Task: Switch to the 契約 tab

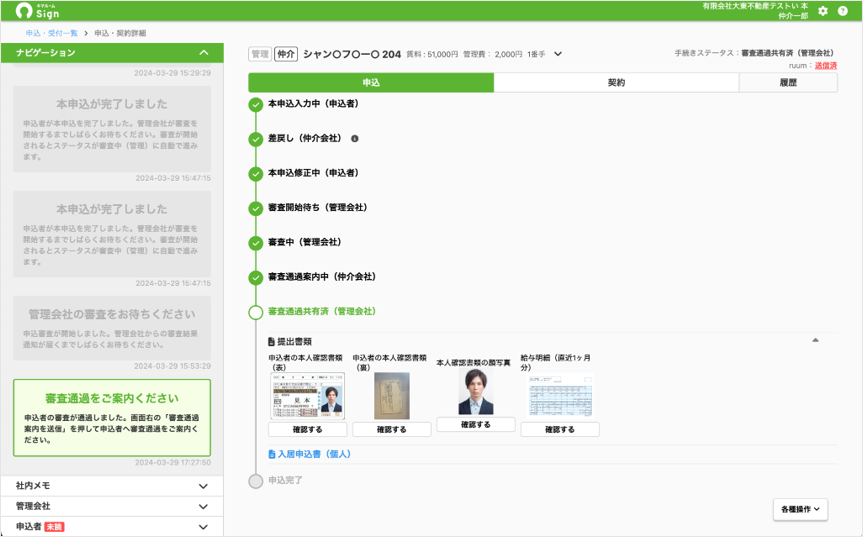Action: coord(616,83)
